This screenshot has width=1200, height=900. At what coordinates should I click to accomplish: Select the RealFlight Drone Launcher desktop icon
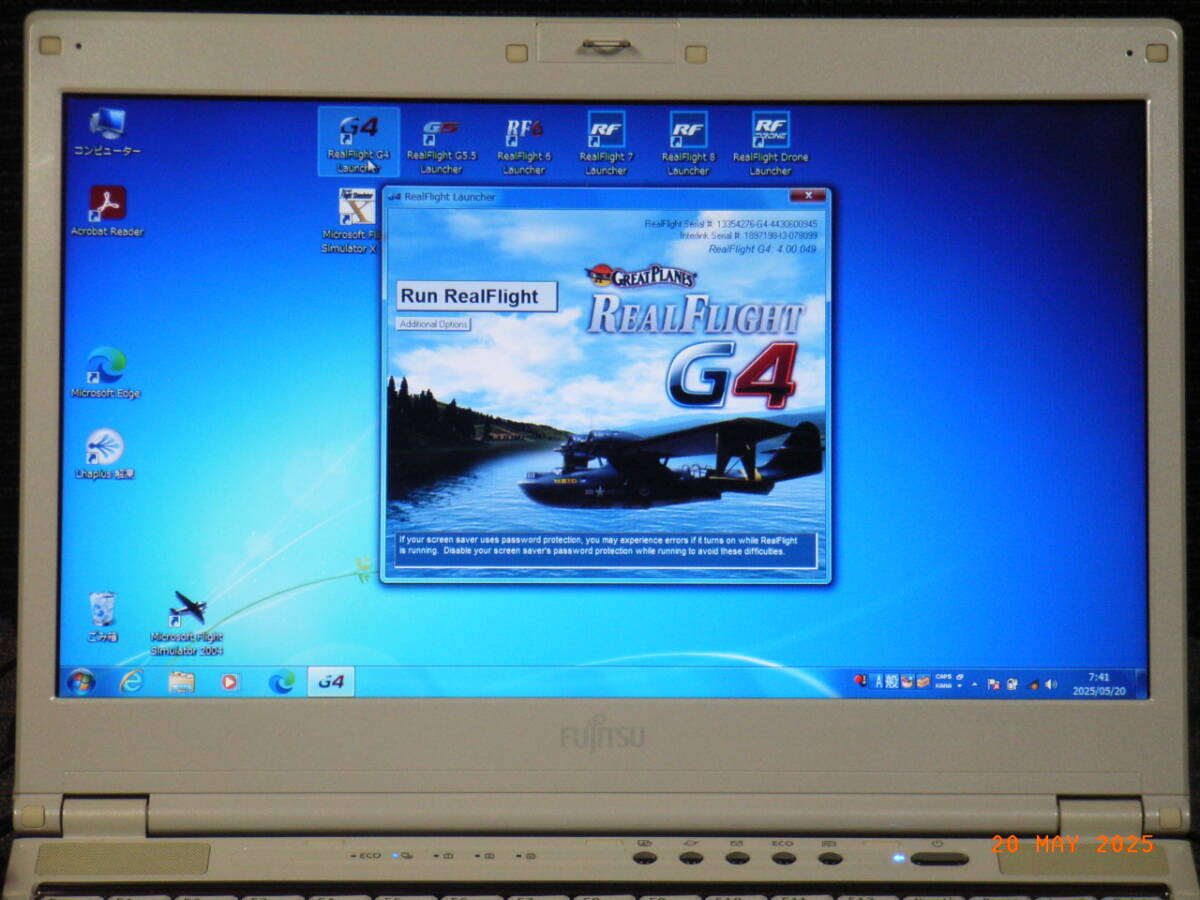point(770,142)
